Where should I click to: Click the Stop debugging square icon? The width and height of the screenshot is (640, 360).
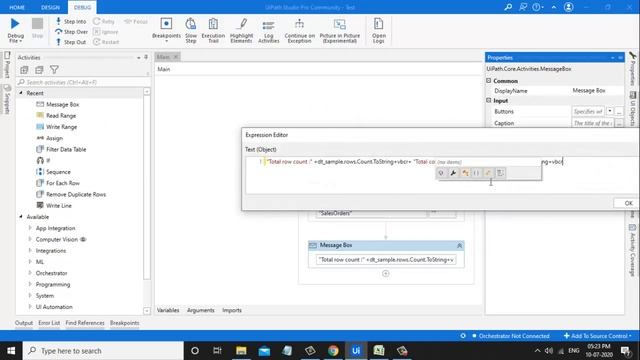37,24
